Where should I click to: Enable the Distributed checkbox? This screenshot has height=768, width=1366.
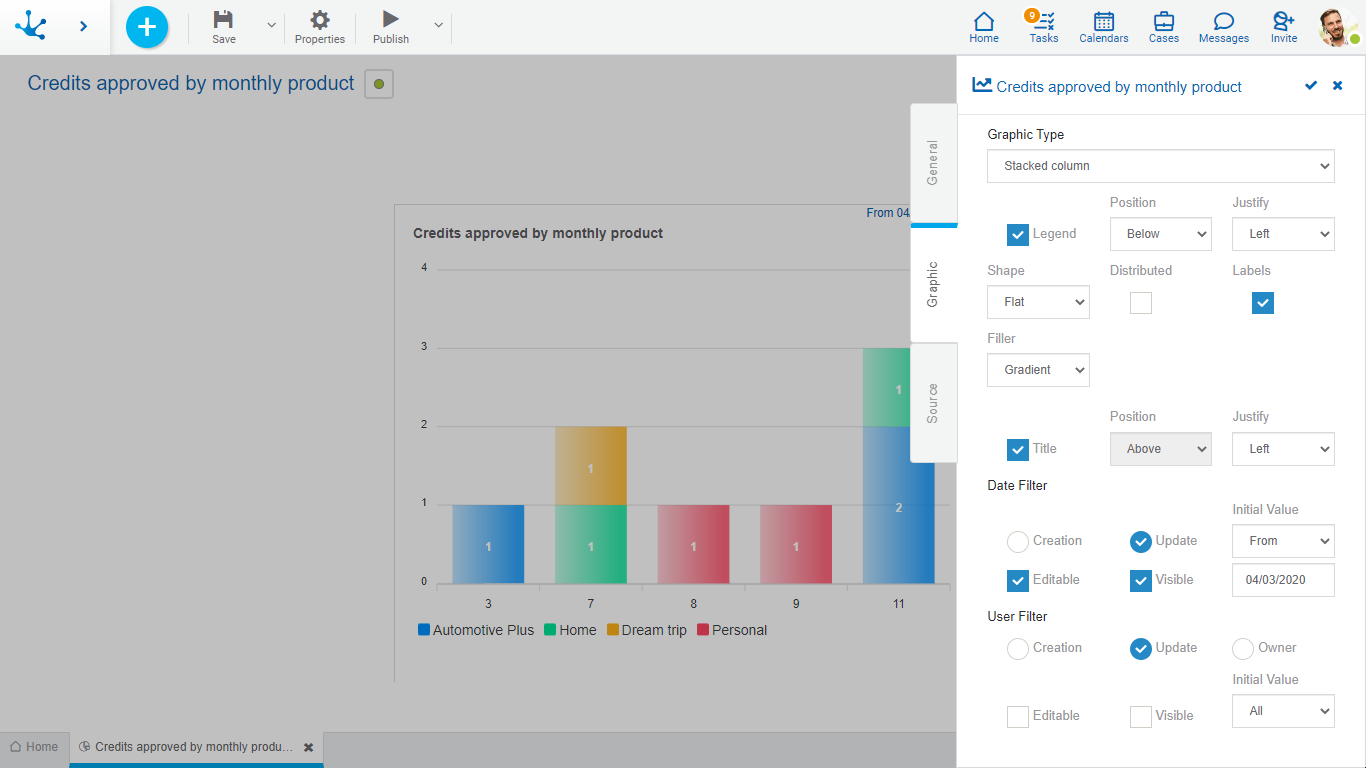[1141, 303]
